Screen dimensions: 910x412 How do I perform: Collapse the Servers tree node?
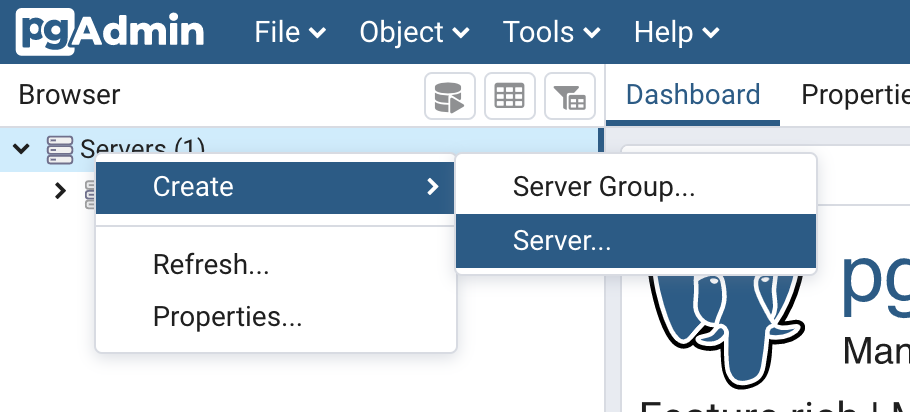tap(21, 150)
